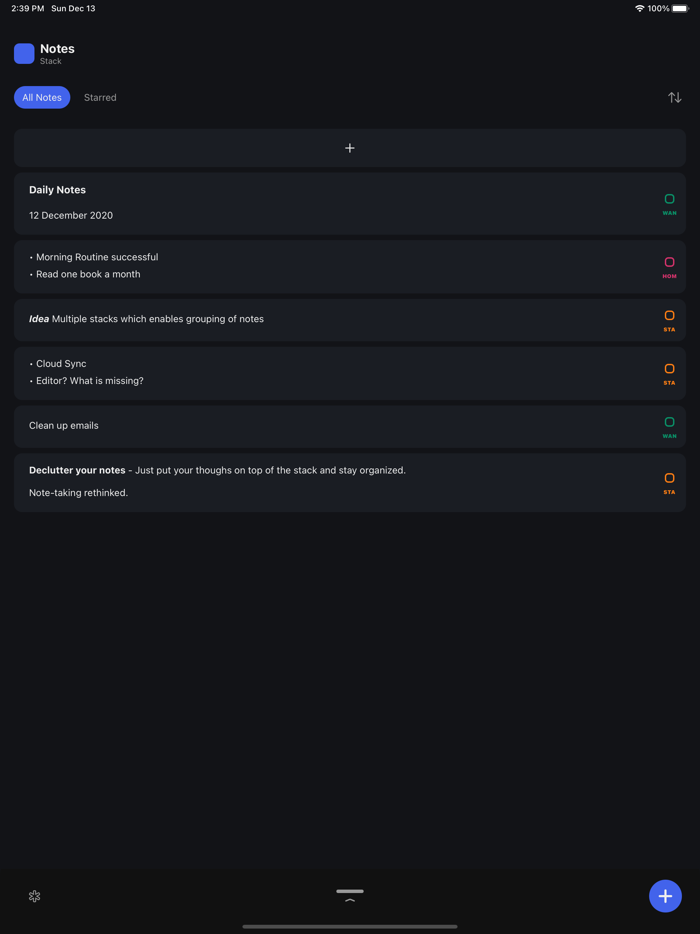Open the Daily Notes note
700x934 pixels.
click(300, 203)
